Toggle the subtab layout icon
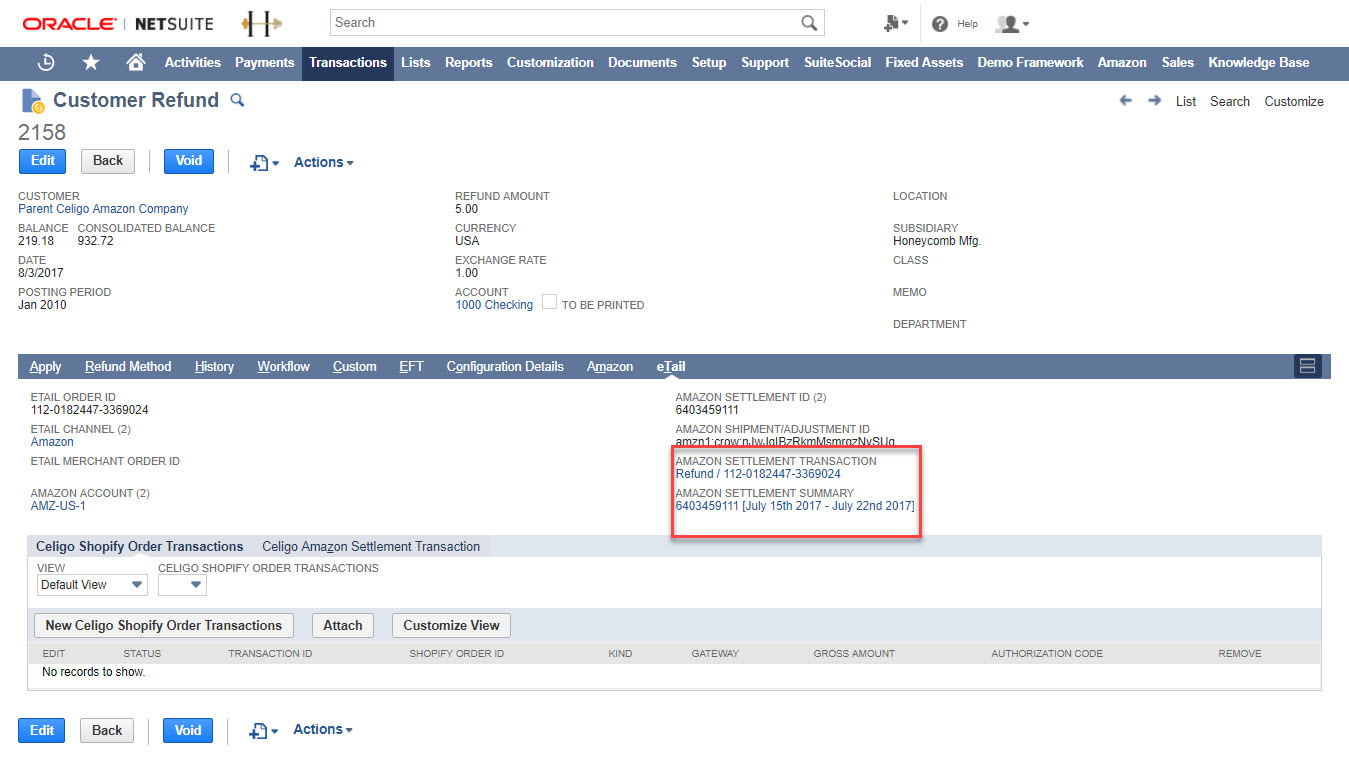This screenshot has height=764, width=1349. [x=1307, y=366]
